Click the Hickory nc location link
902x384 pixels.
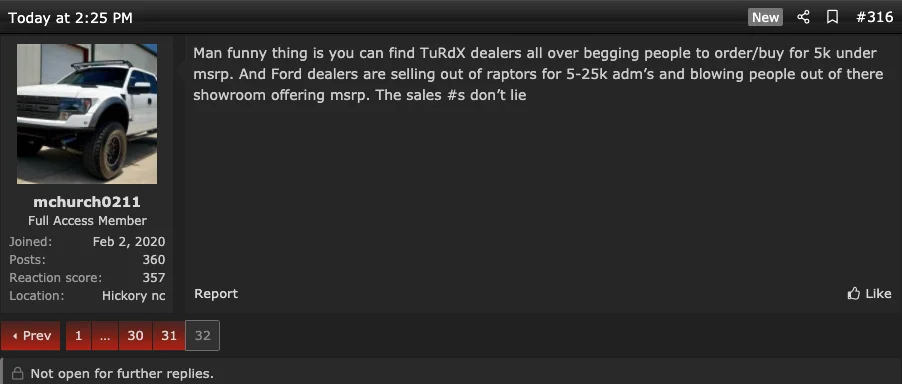pyautogui.click(x=133, y=296)
